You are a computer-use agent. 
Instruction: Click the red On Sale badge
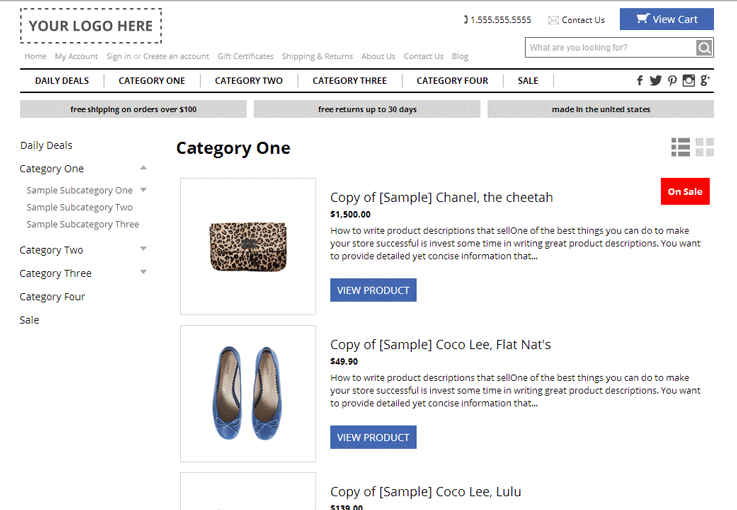[x=685, y=191]
